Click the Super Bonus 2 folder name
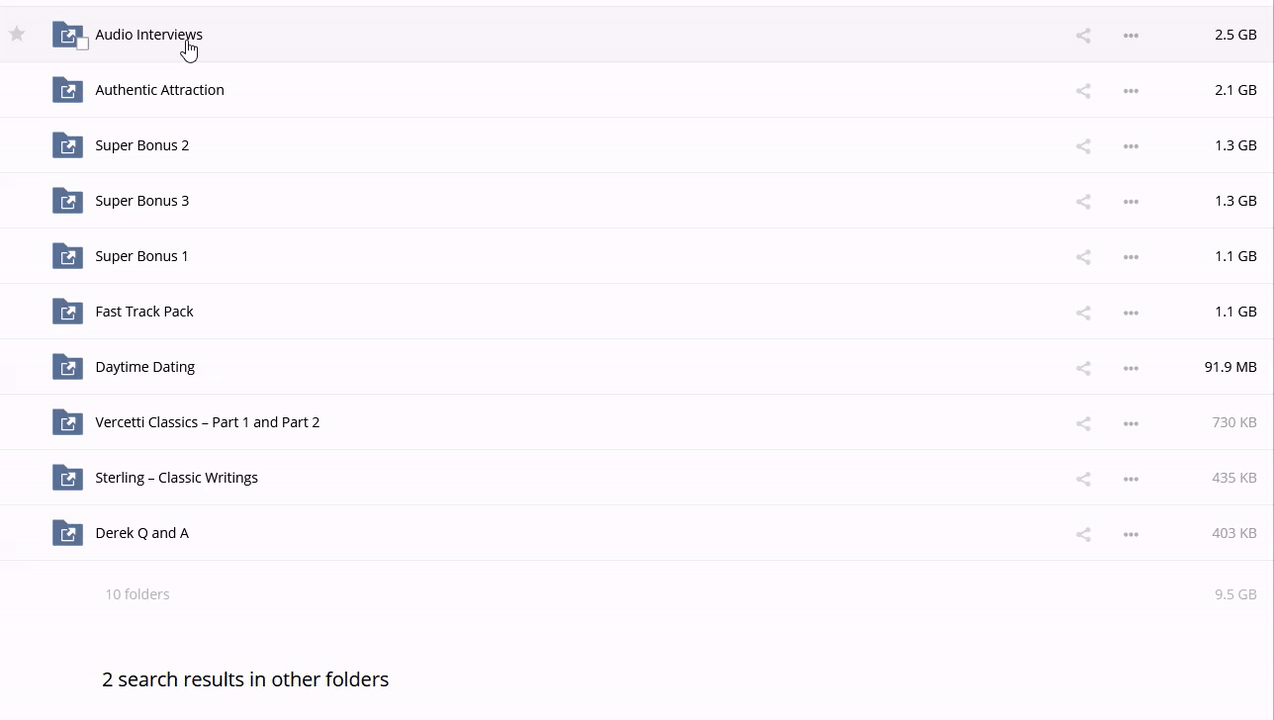This screenshot has width=1274, height=720. pyautogui.click(x=142, y=145)
